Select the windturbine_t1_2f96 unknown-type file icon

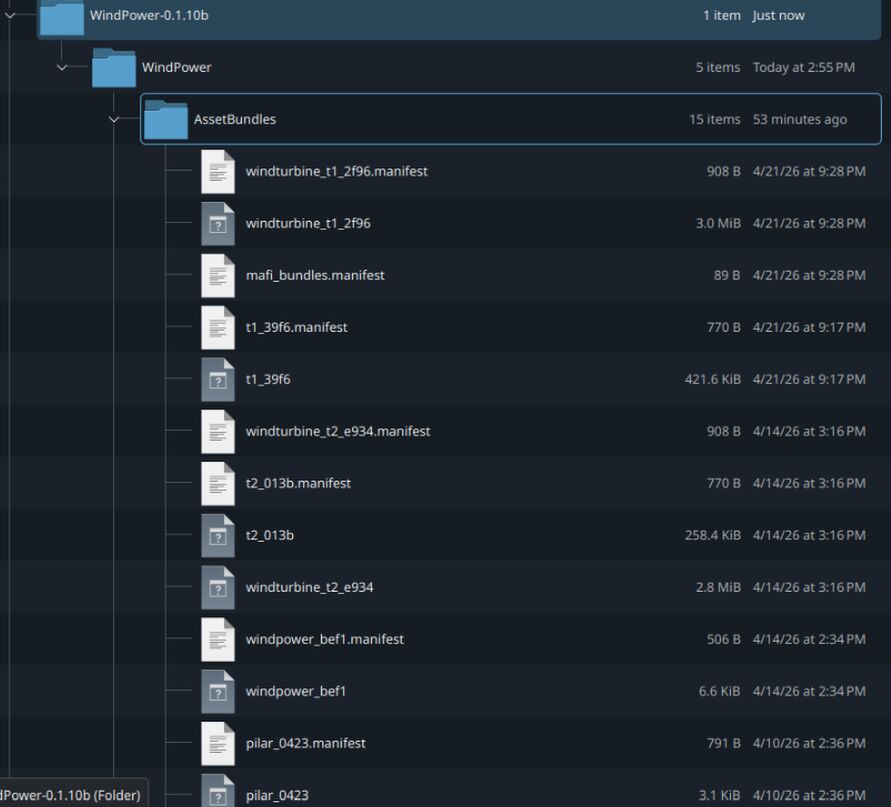point(218,223)
